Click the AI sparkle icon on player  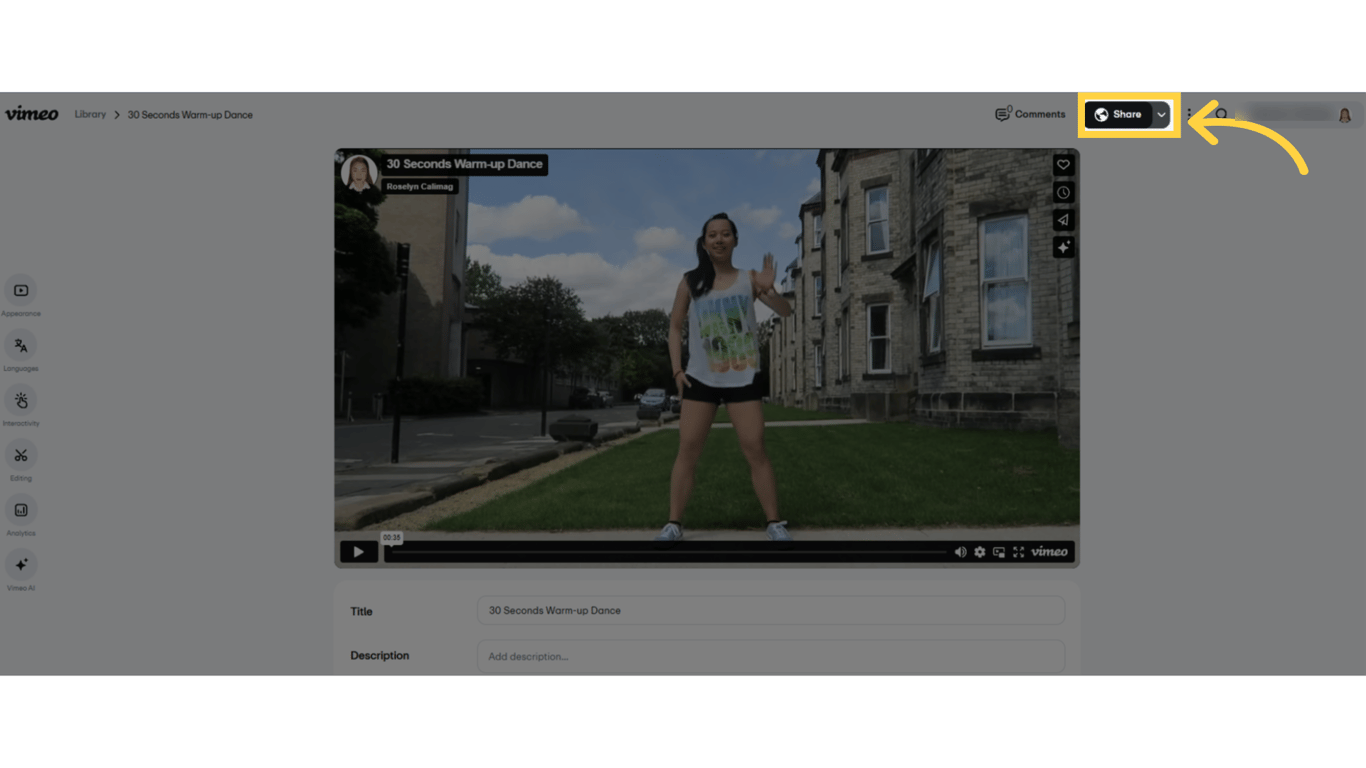(1063, 246)
